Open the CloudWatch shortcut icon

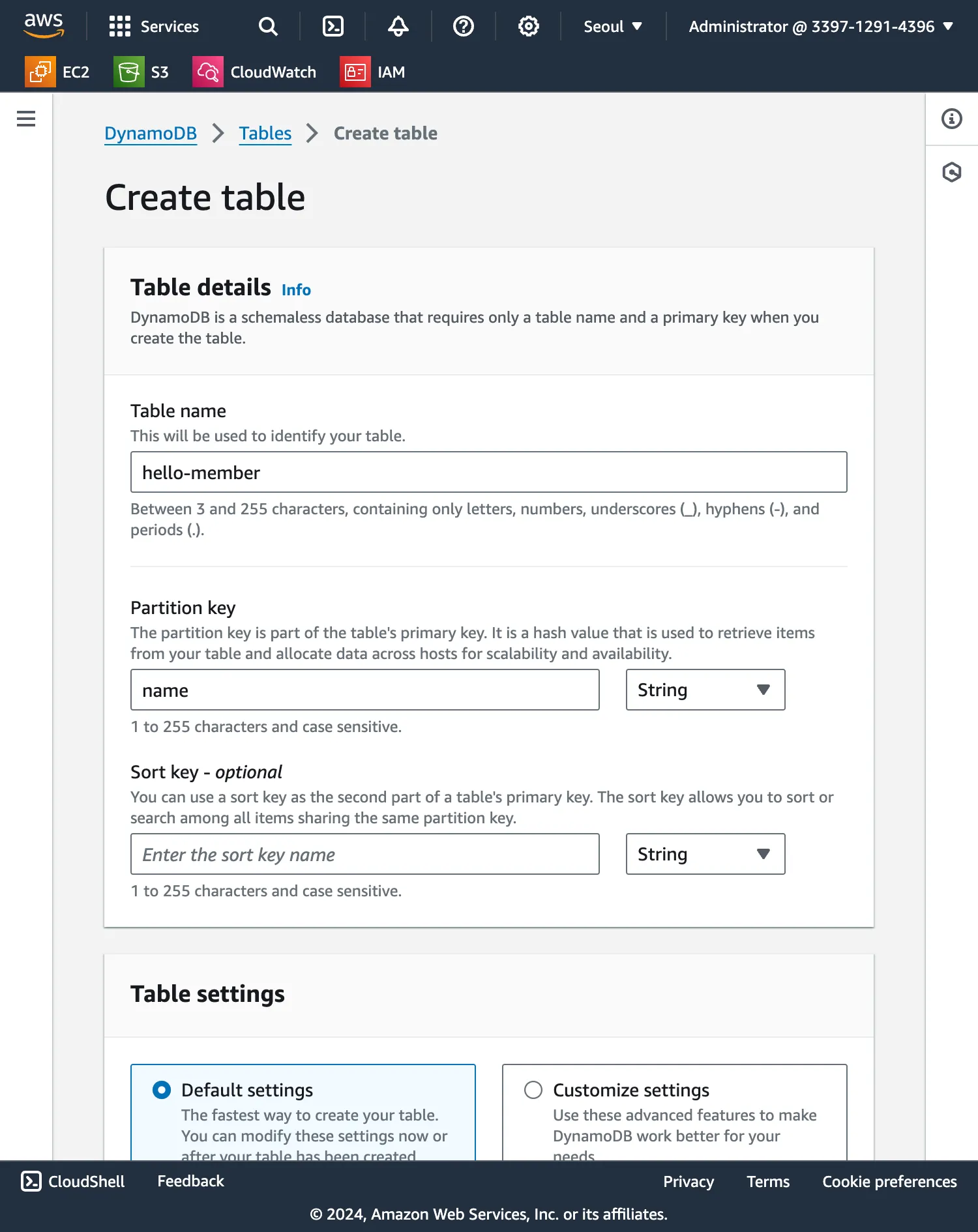[208, 72]
